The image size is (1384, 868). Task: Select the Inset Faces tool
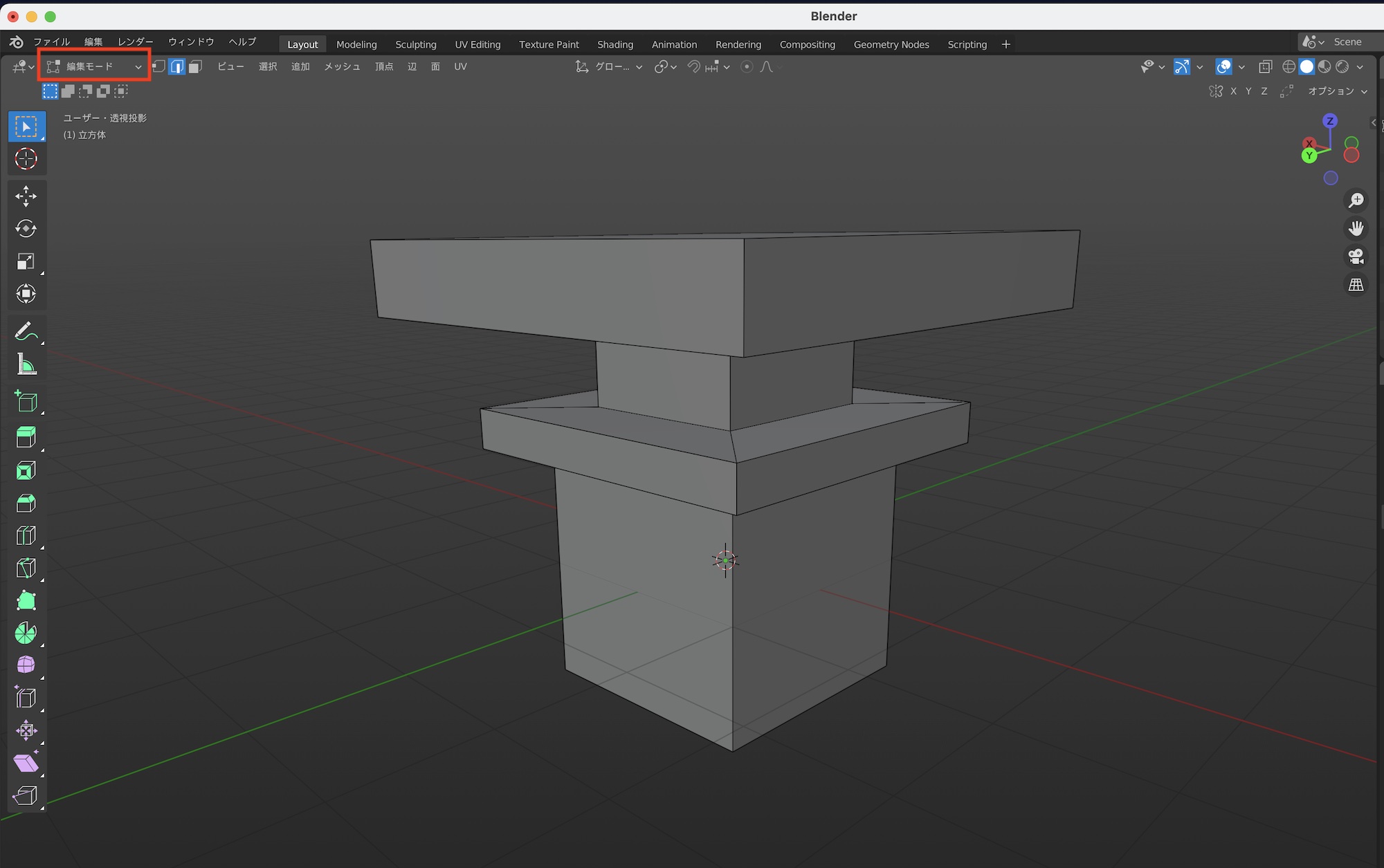click(x=26, y=470)
